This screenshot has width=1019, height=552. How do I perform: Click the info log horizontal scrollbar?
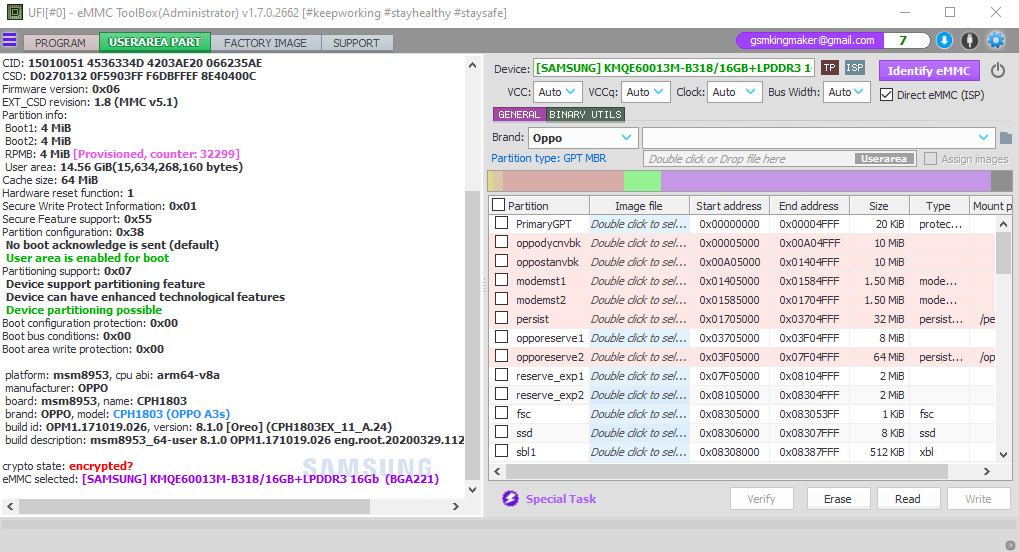pos(195,506)
